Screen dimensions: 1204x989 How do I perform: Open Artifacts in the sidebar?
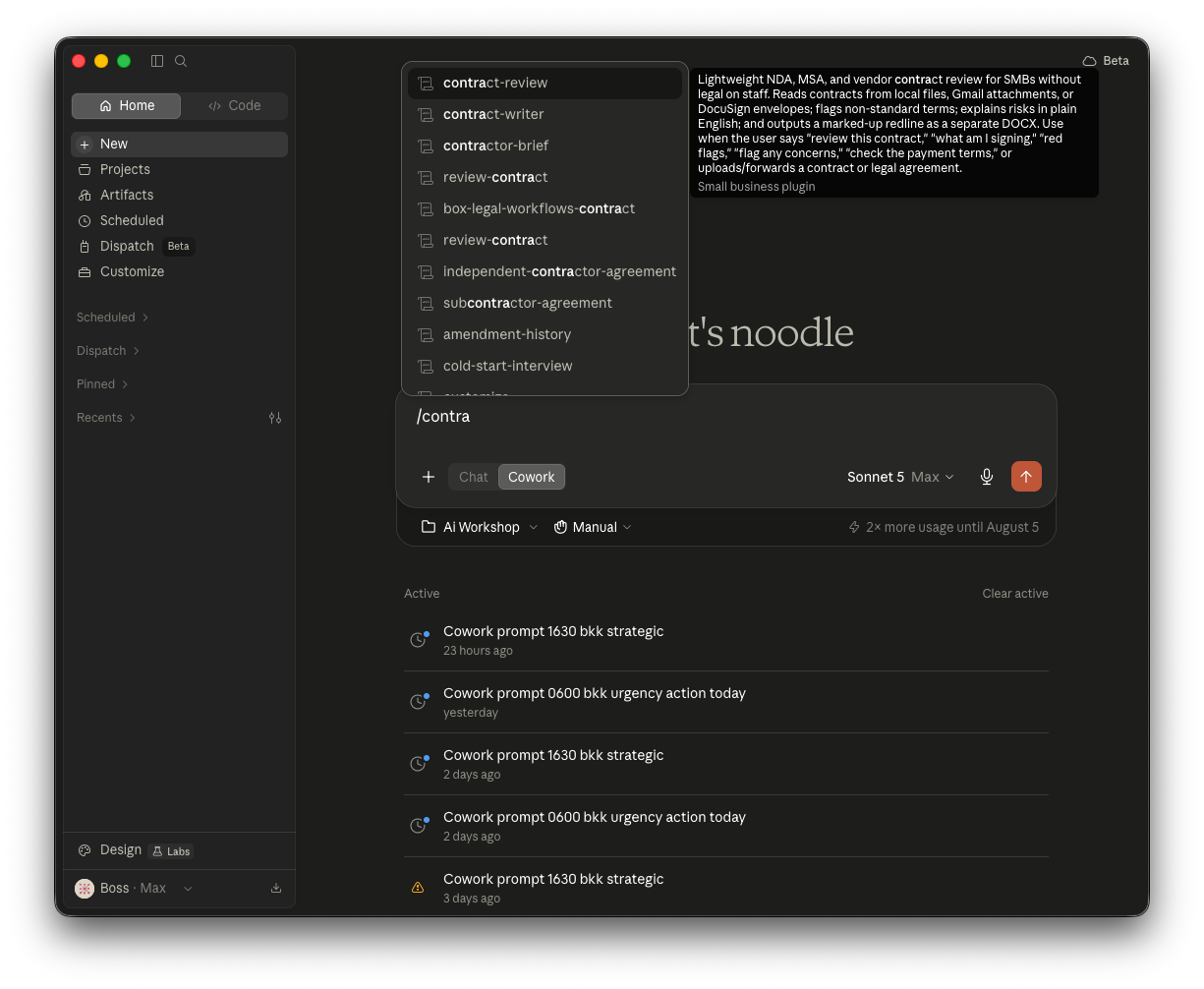tap(179, 195)
